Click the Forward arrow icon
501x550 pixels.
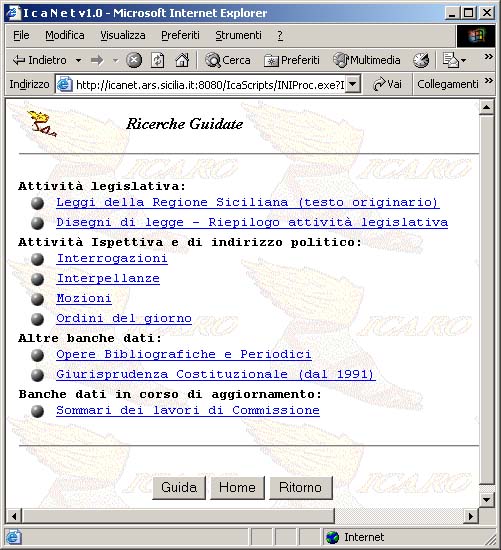pos(97,60)
